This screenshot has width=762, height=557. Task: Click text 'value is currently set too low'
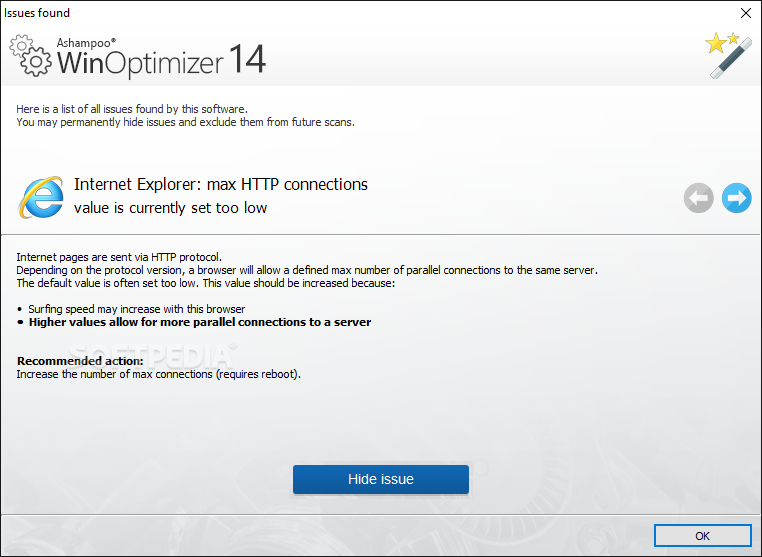coord(170,208)
